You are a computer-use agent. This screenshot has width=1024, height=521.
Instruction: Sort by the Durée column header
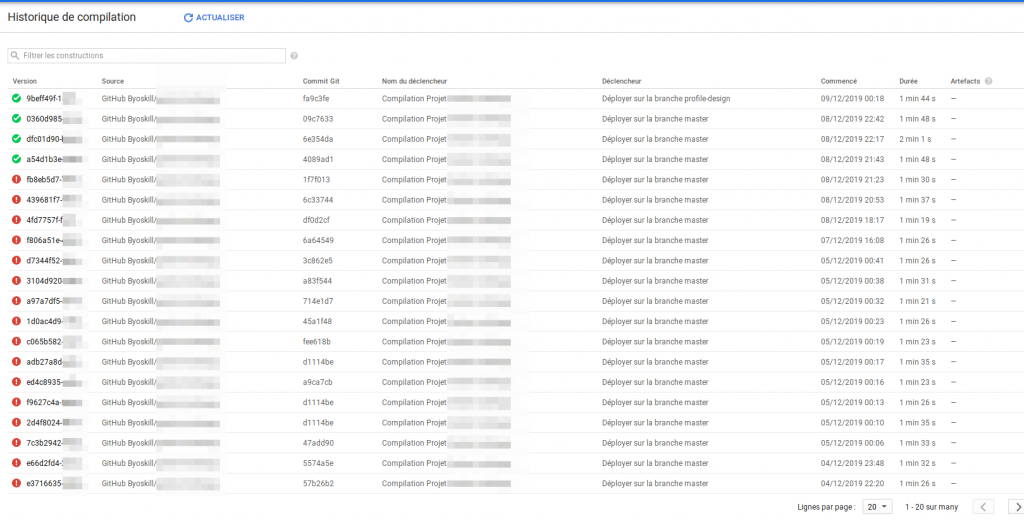(908, 81)
